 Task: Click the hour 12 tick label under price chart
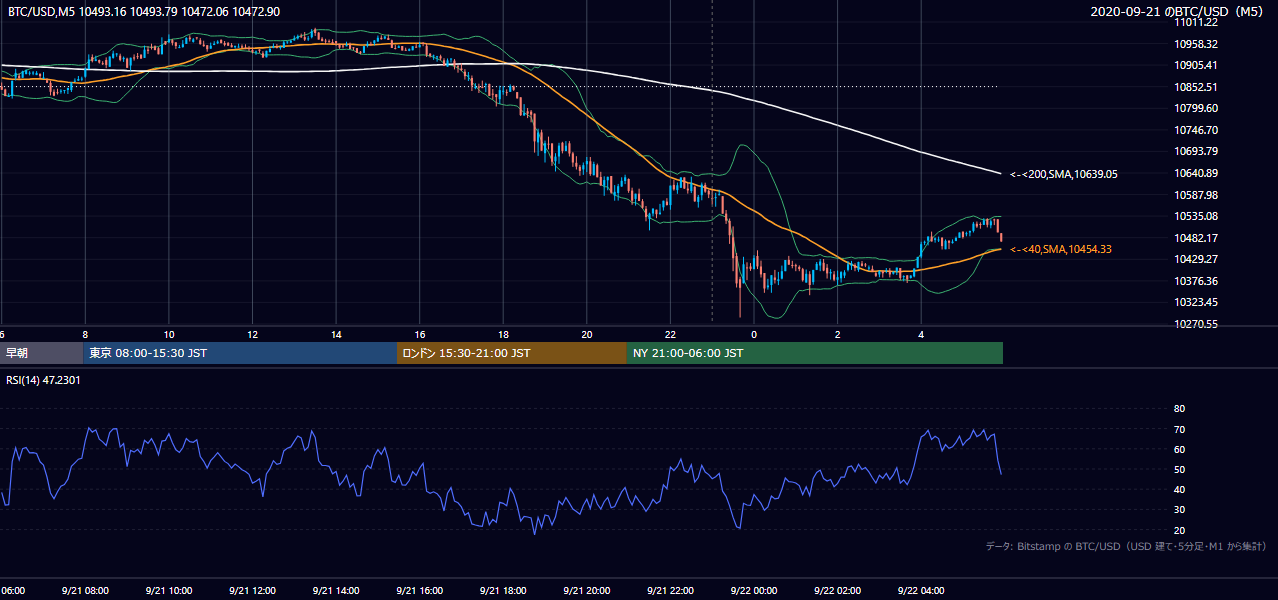click(253, 334)
